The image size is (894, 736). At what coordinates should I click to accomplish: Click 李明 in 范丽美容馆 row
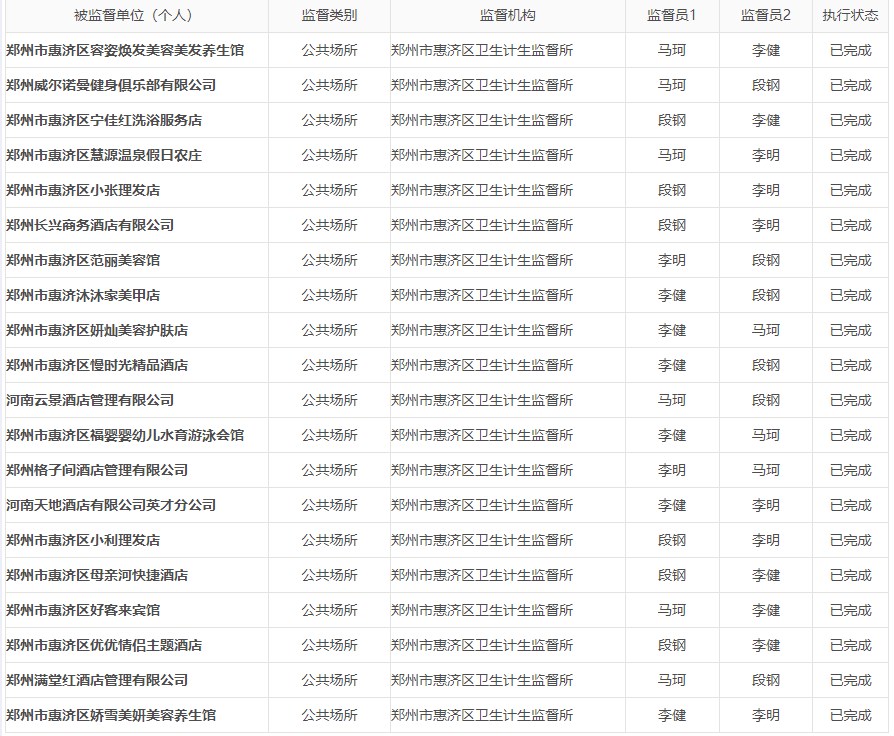pos(672,260)
